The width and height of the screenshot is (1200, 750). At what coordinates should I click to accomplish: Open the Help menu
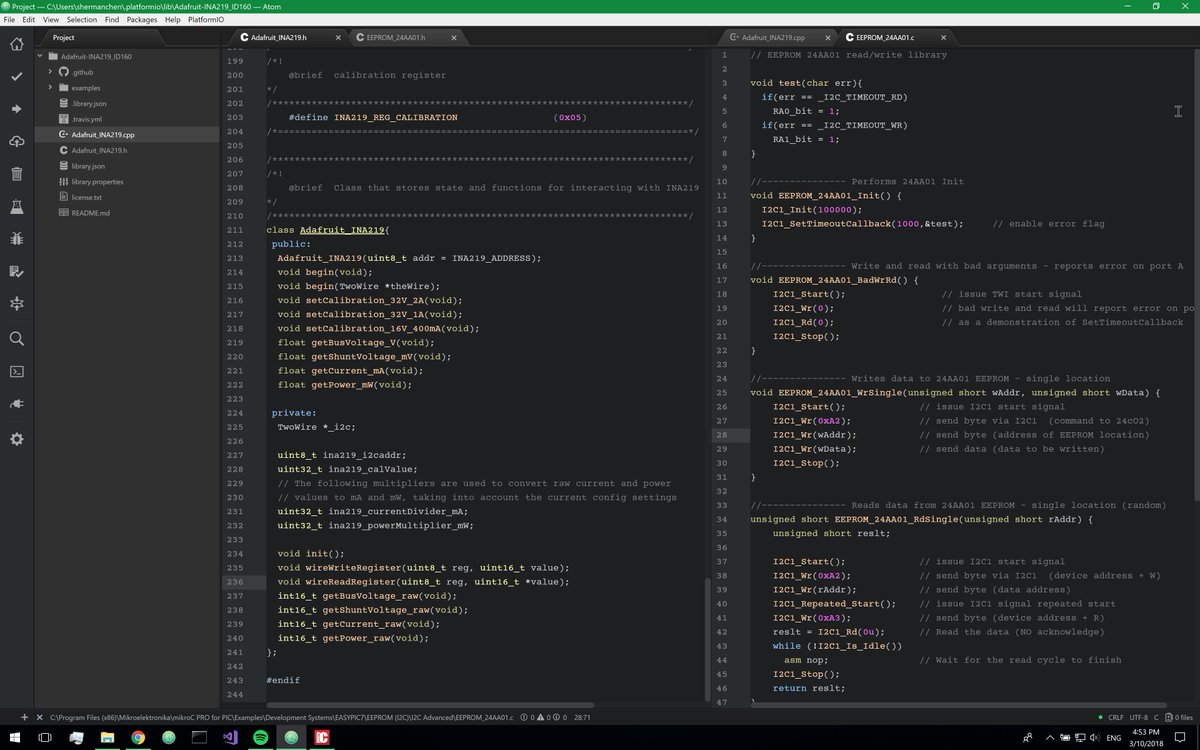coord(173,19)
